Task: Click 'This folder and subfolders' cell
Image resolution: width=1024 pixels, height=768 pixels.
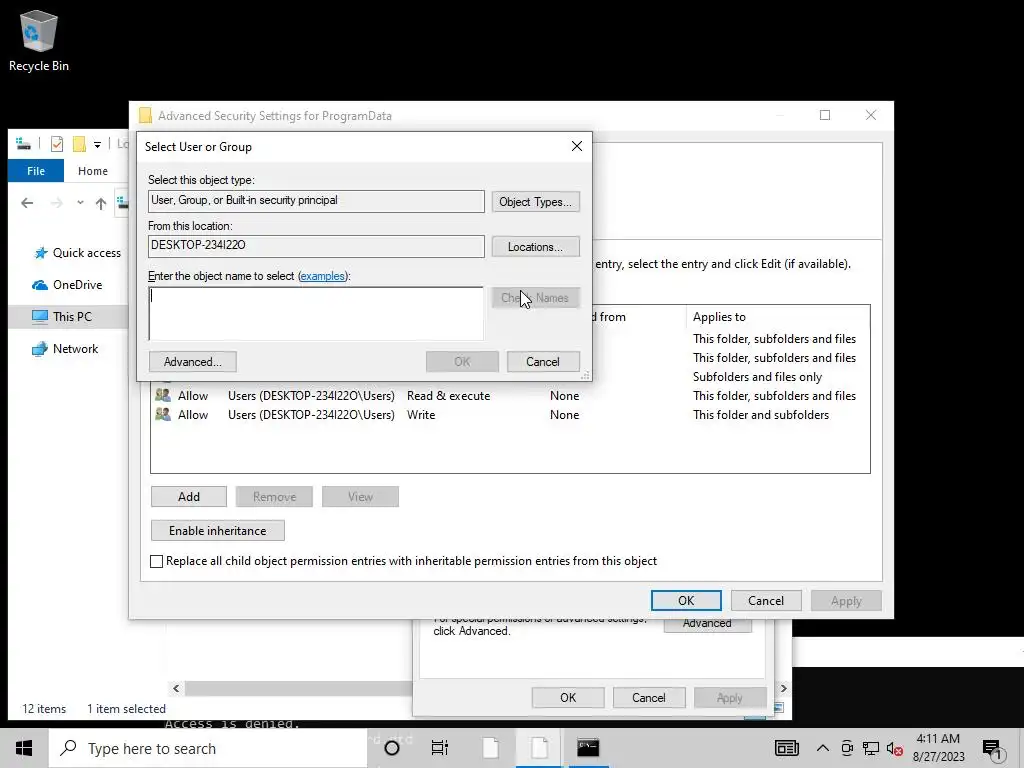Action: point(761,415)
